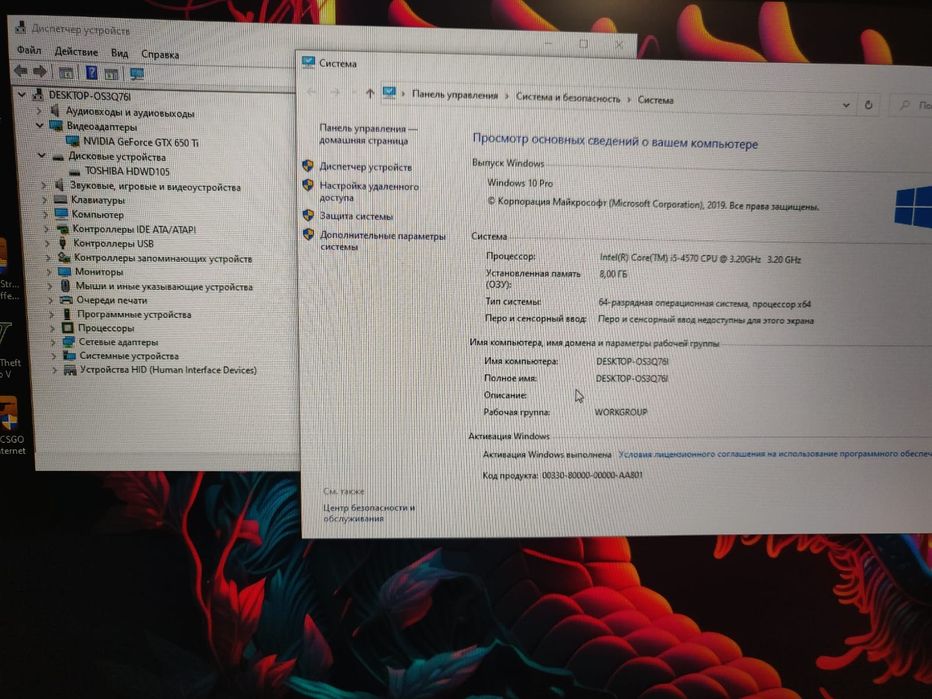Expand the Мониторы node
The image size is (932, 699).
pos(49,272)
